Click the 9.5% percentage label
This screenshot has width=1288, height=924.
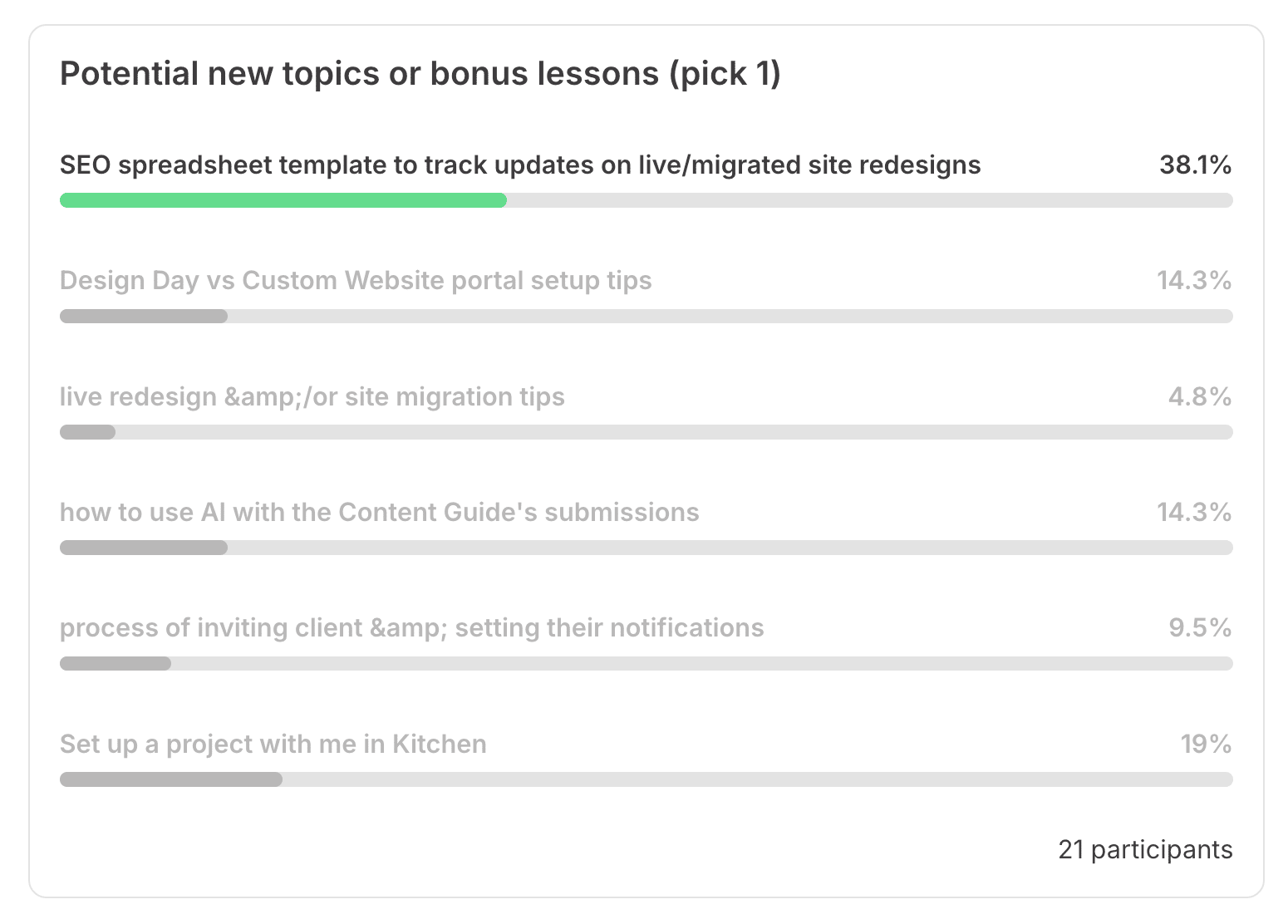click(1200, 628)
